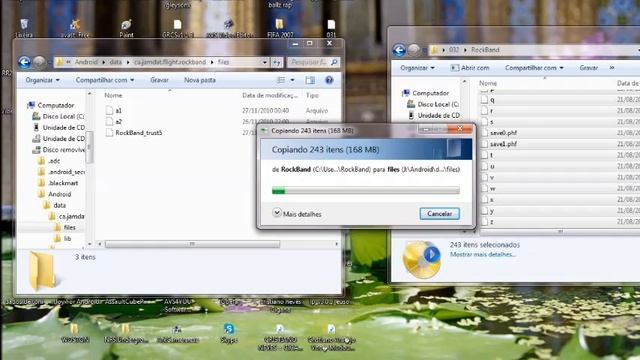
Task: Cancel the copy with Cancelar button
Action: [x=440, y=213]
